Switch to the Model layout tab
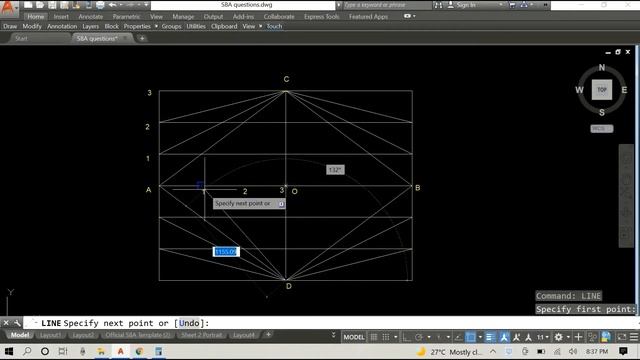Screen dimensions: 640x360 [20, 335]
